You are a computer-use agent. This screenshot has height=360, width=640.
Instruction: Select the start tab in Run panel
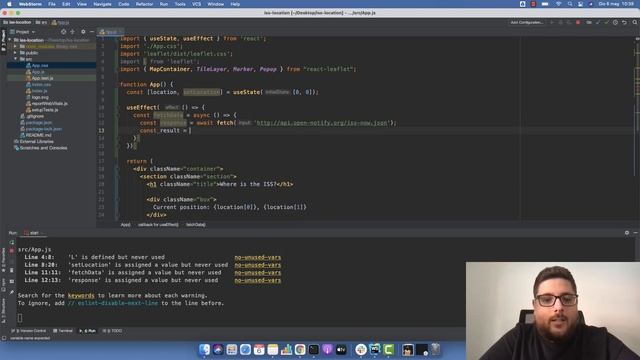tap(32, 233)
